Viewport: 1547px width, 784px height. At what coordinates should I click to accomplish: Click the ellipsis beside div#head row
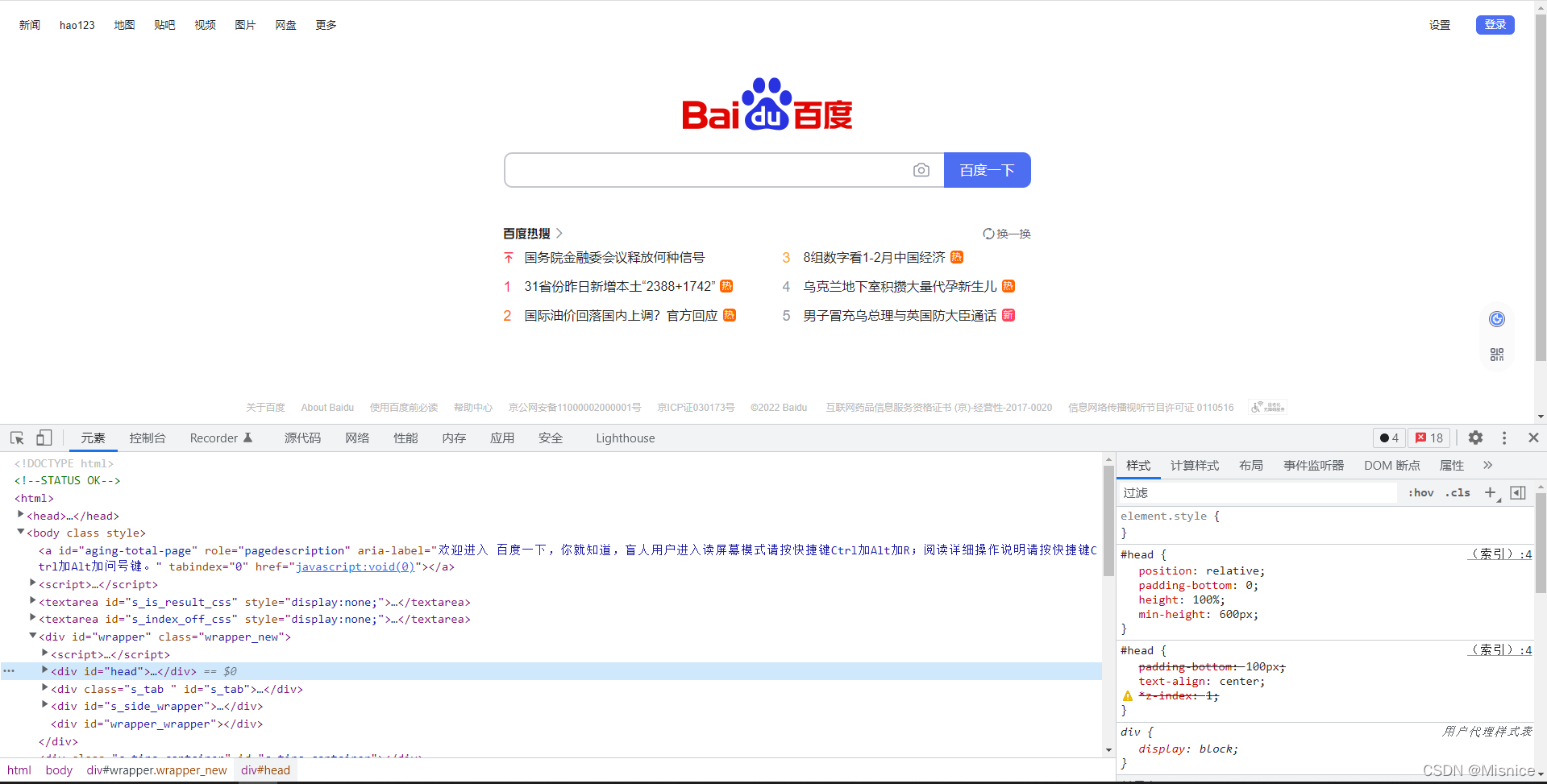point(9,671)
